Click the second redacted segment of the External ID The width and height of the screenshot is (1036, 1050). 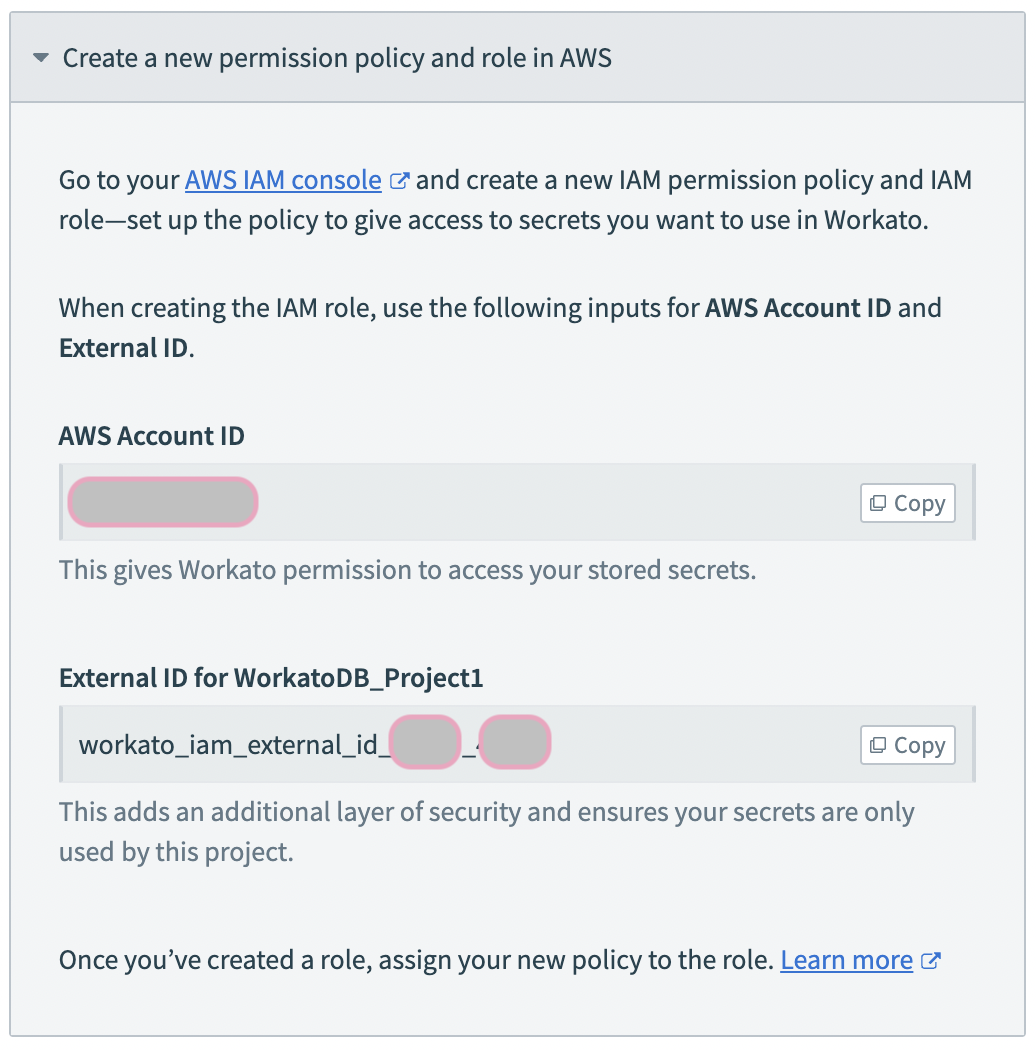click(514, 742)
